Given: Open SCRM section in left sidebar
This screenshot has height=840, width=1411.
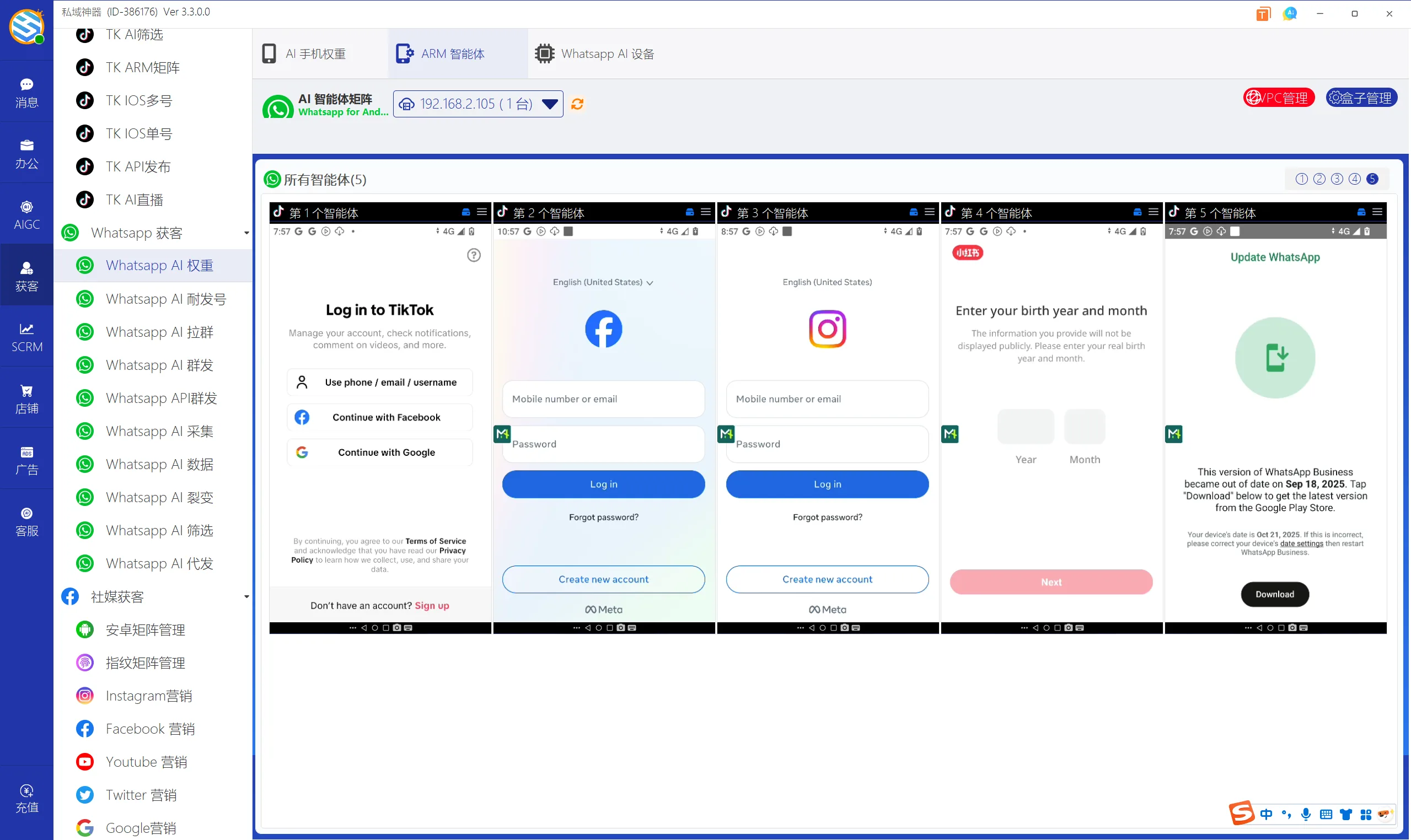Looking at the screenshot, I should (26, 337).
